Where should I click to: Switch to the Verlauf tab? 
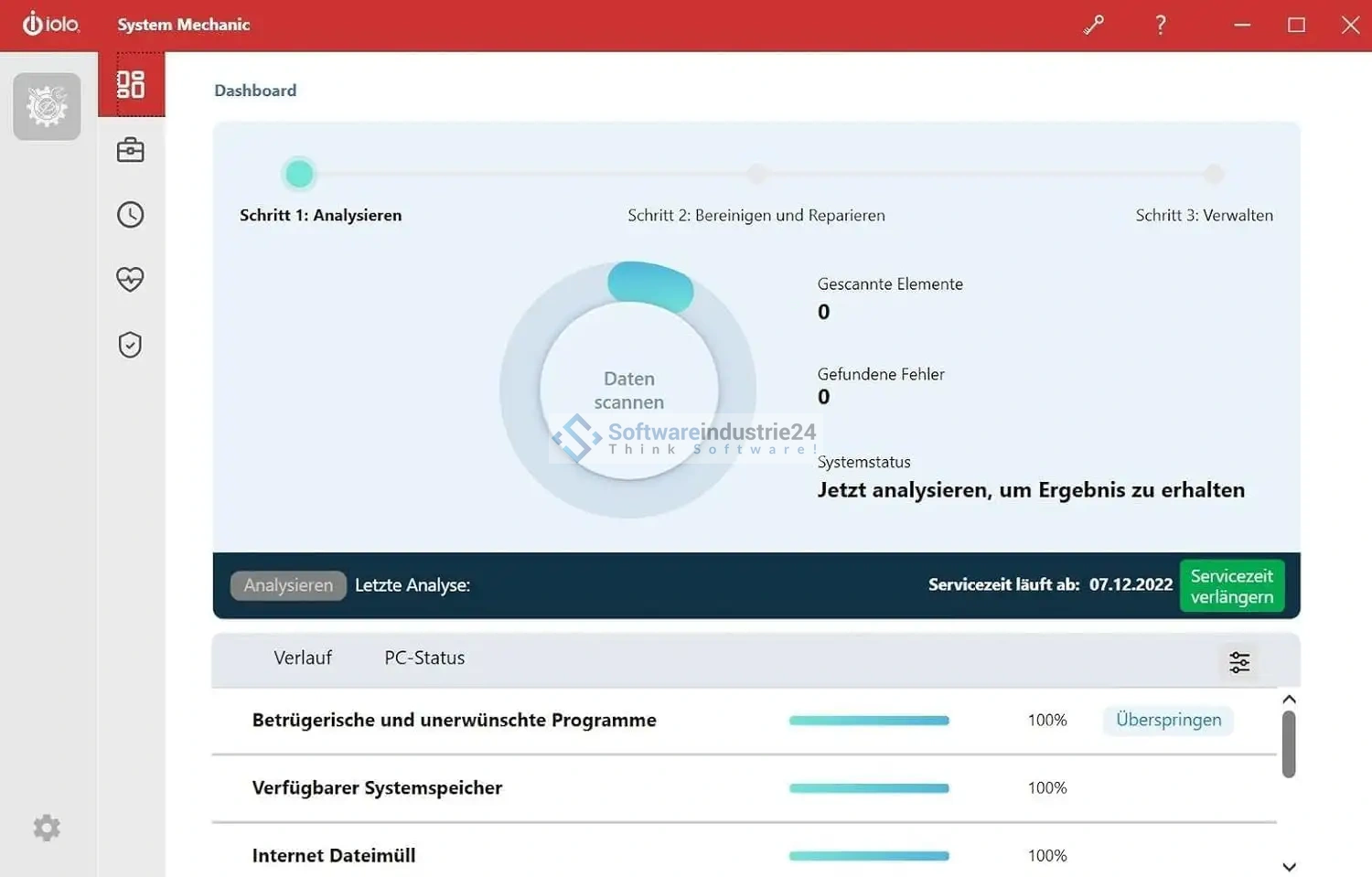click(x=303, y=658)
